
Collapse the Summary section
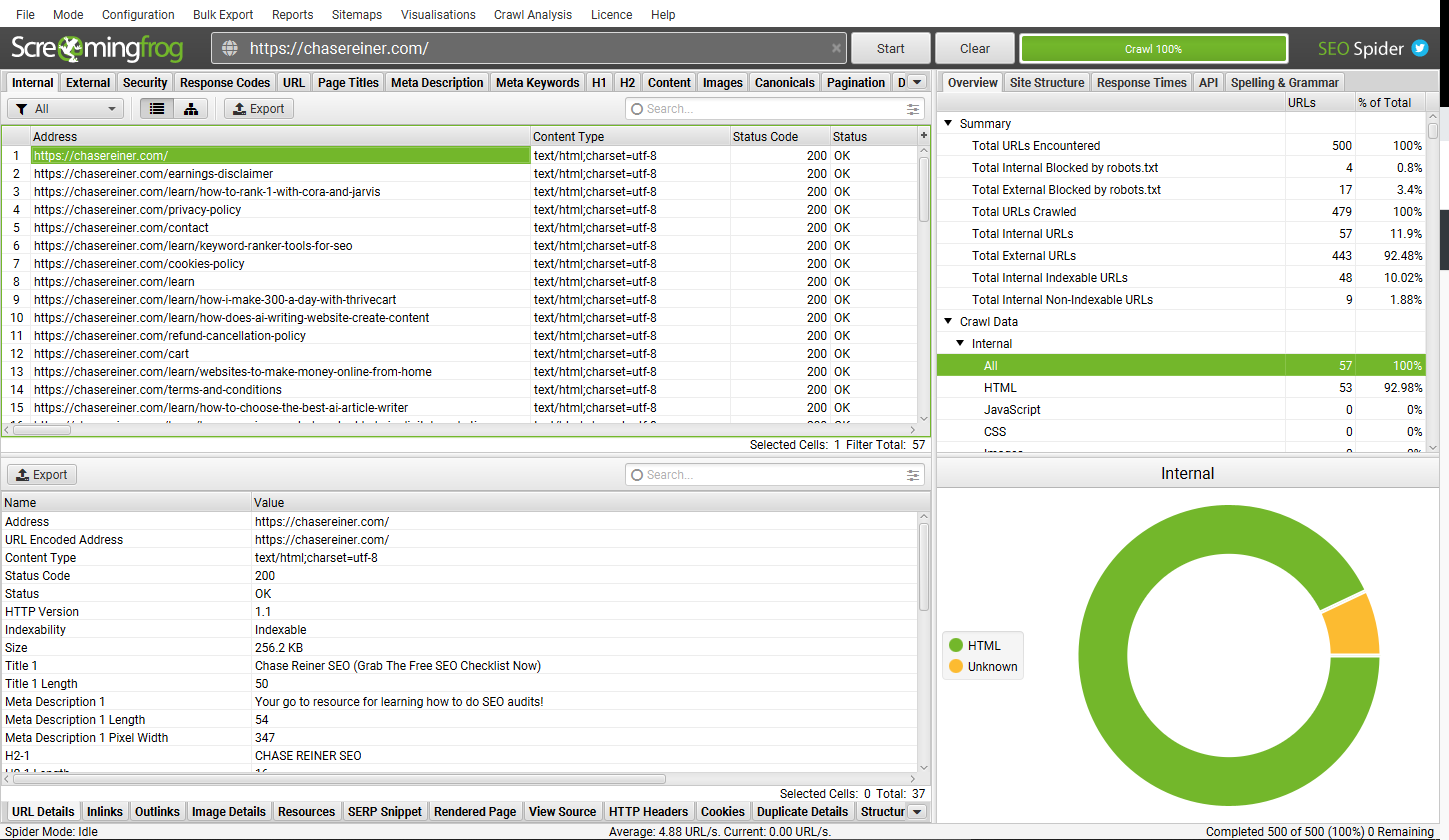948,124
